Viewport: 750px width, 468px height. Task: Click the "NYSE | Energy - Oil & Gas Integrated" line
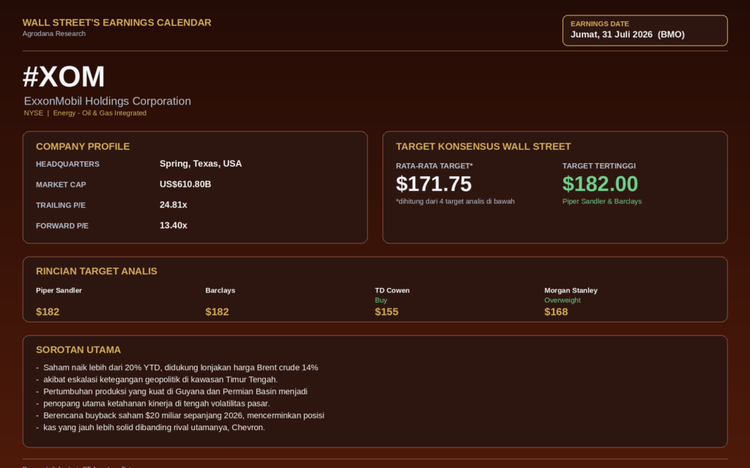pyautogui.click(x=85, y=113)
